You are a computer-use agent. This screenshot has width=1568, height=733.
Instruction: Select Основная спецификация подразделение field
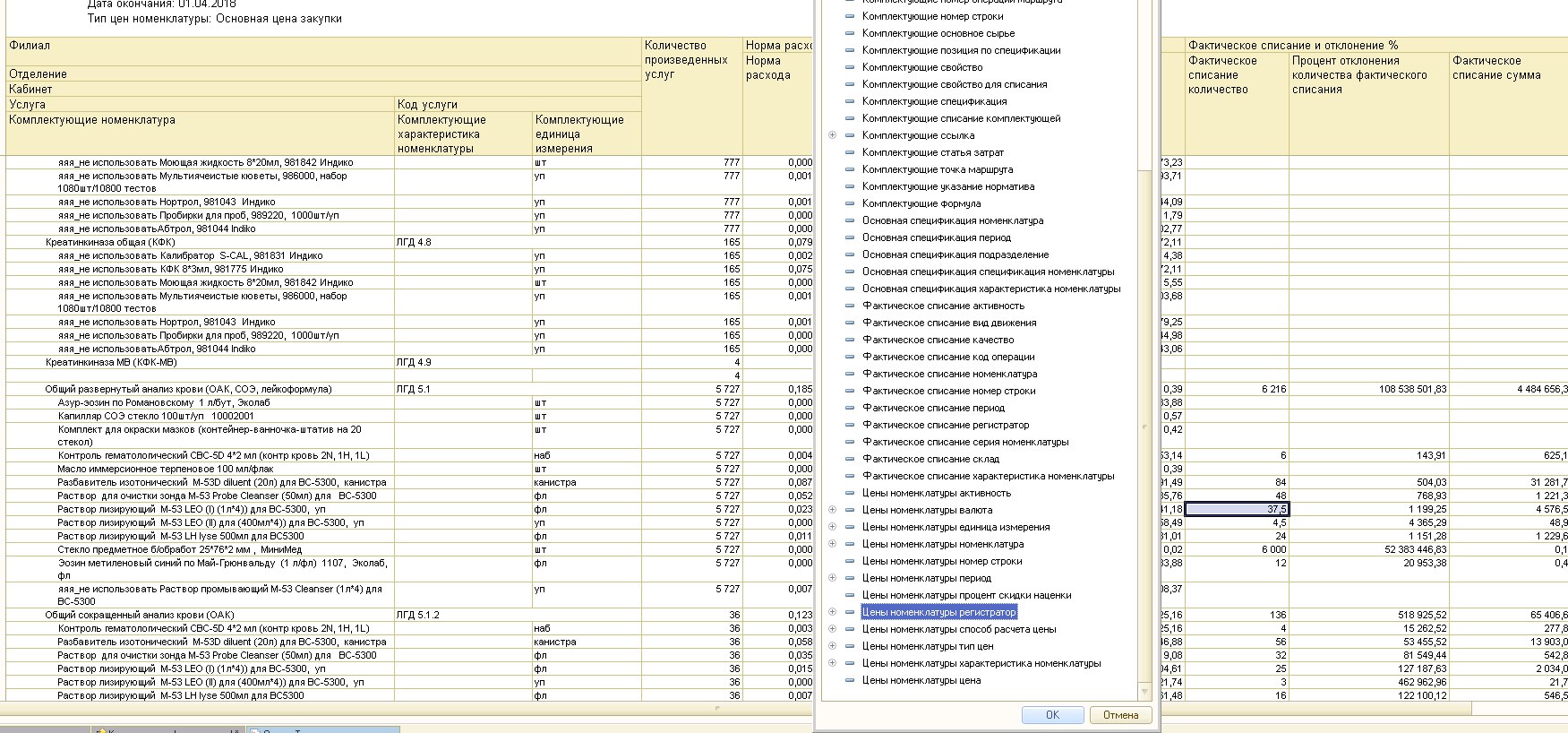point(955,254)
